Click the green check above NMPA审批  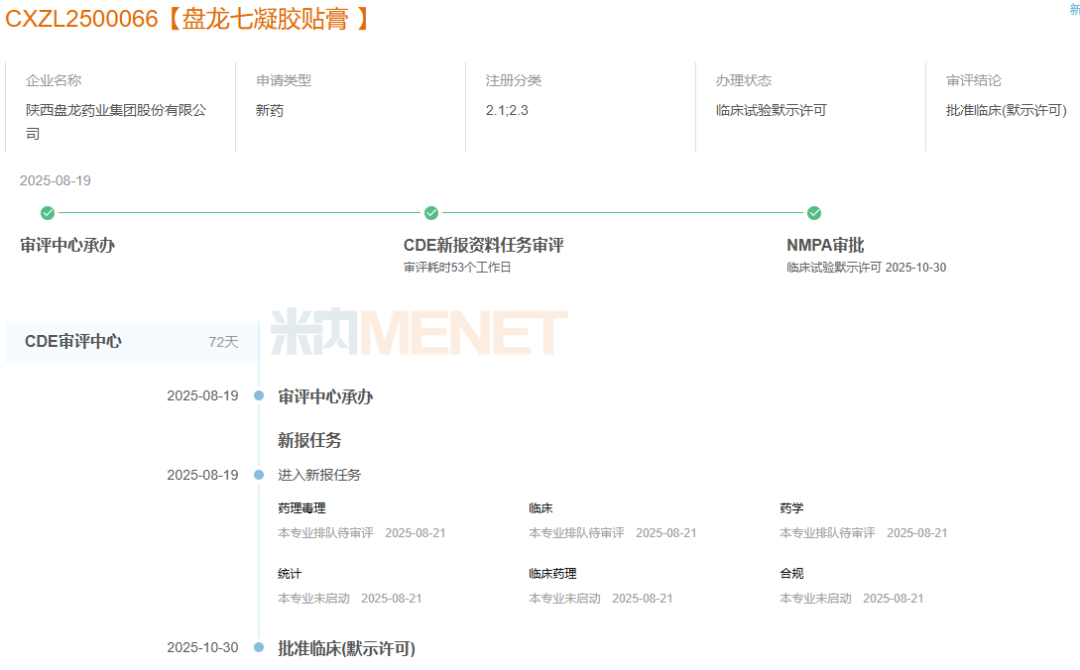pyautogui.click(x=814, y=213)
